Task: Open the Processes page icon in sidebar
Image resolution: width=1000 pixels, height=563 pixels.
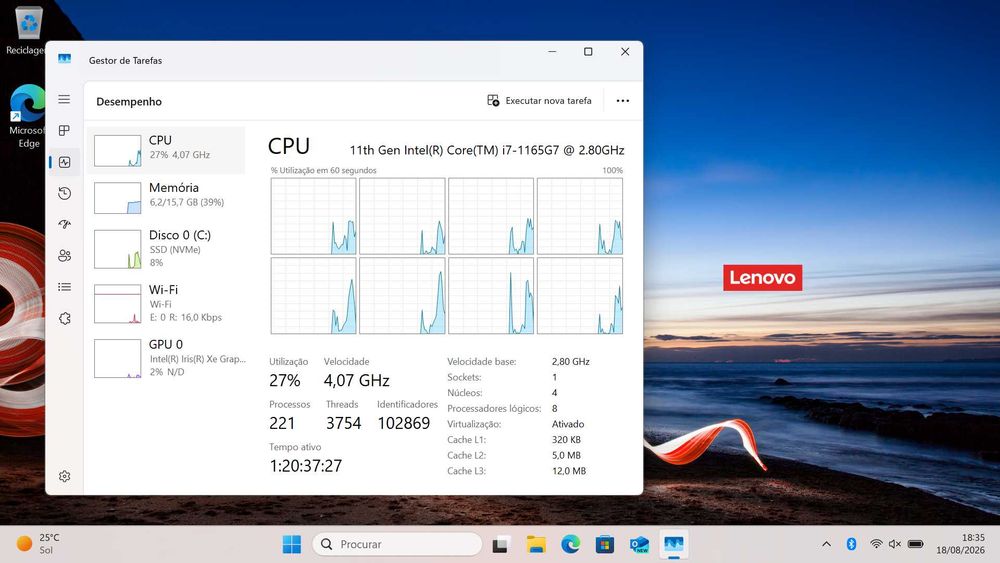Action: pyautogui.click(x=64, y=131)
